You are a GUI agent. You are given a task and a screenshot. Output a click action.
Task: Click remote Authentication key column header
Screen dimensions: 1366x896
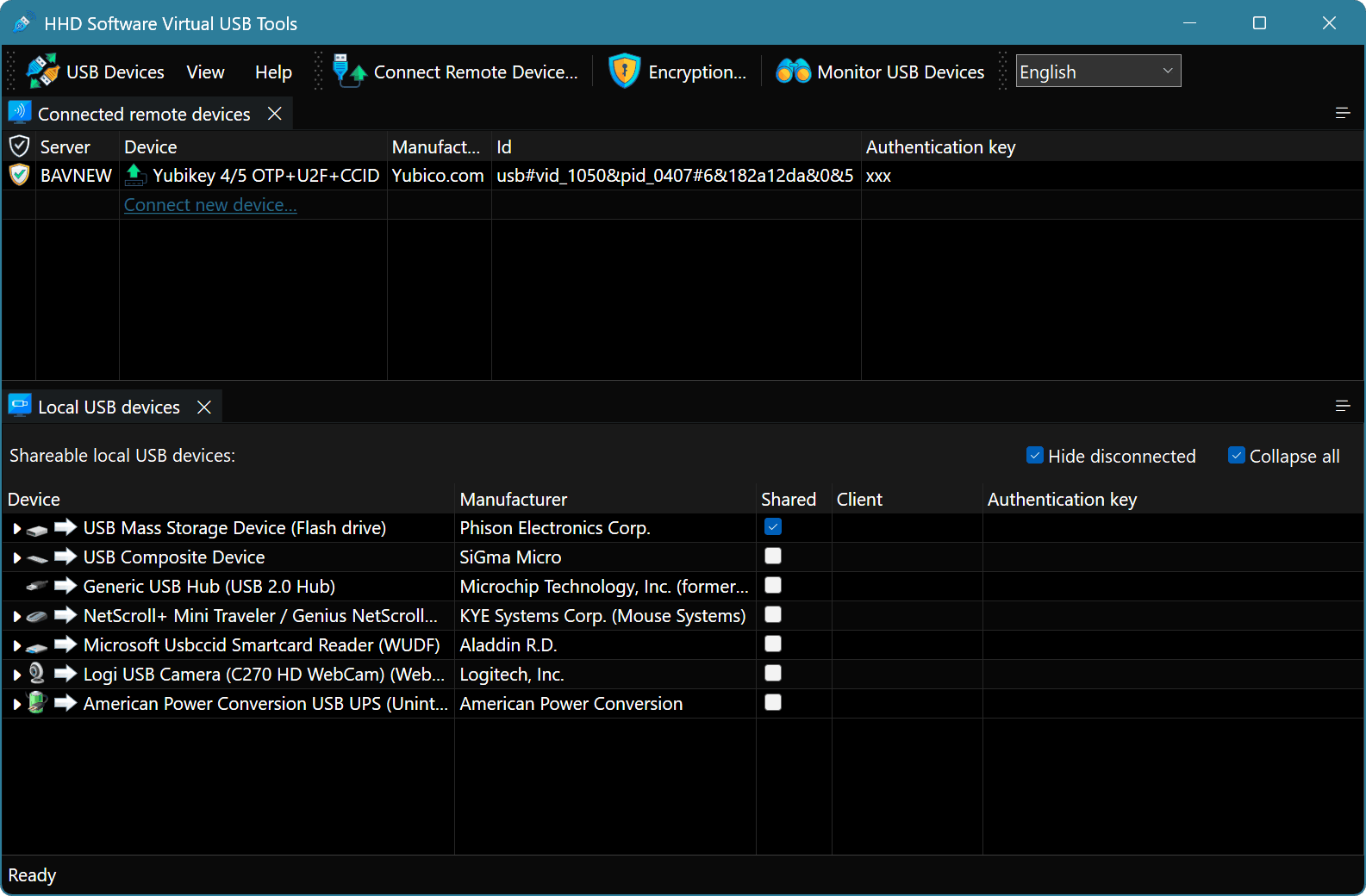(x=1112, y=146)
